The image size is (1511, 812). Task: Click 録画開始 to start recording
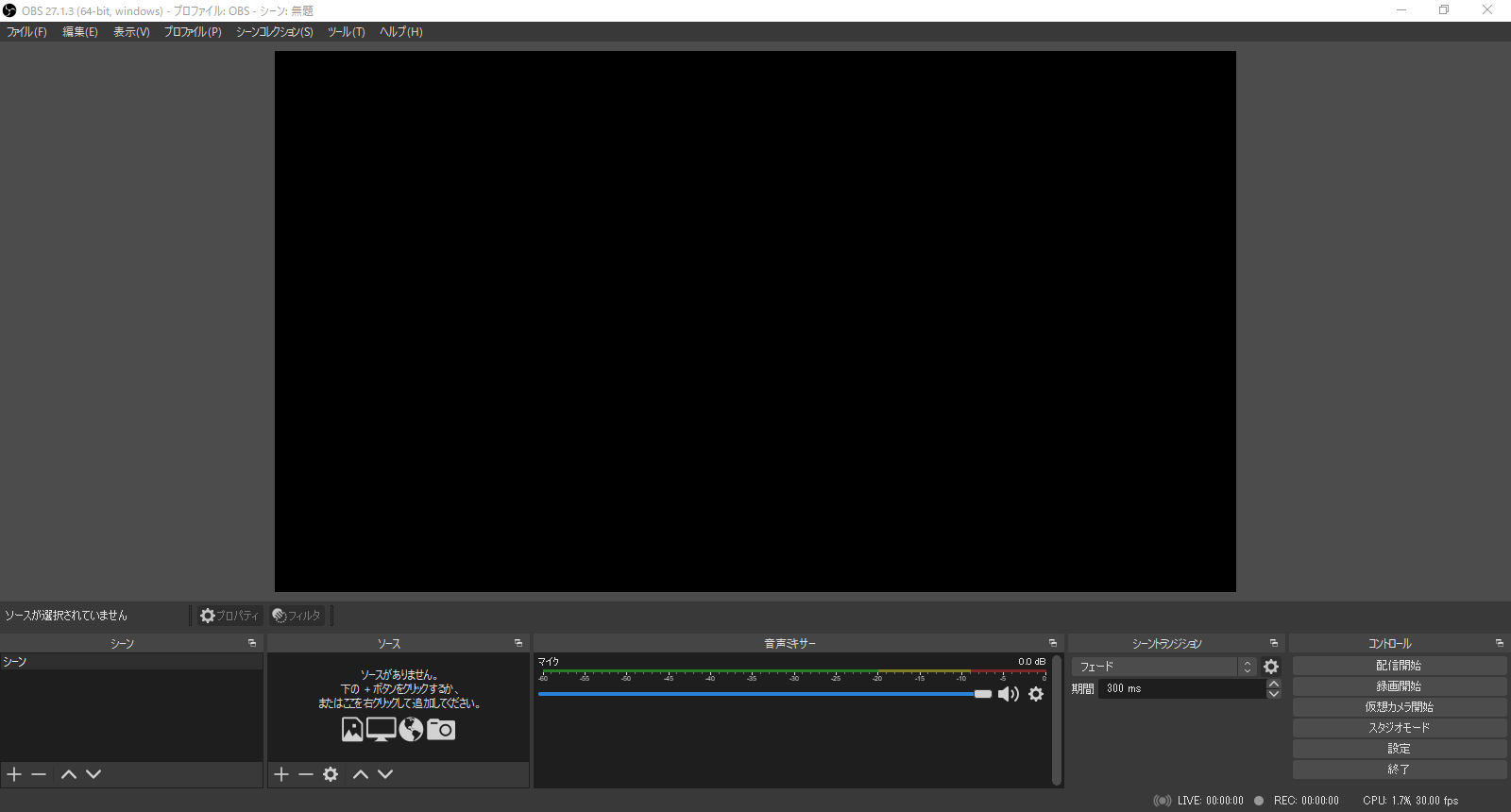1400,686
